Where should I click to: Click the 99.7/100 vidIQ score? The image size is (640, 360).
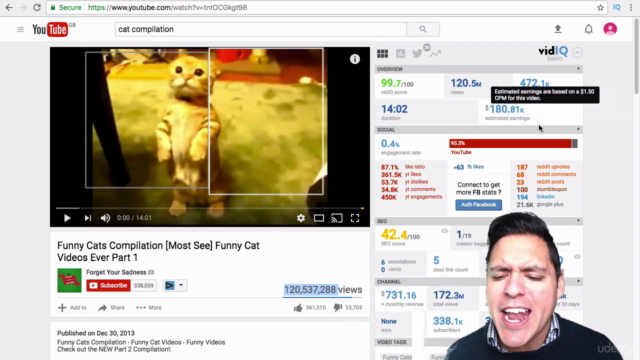point(397,83)
